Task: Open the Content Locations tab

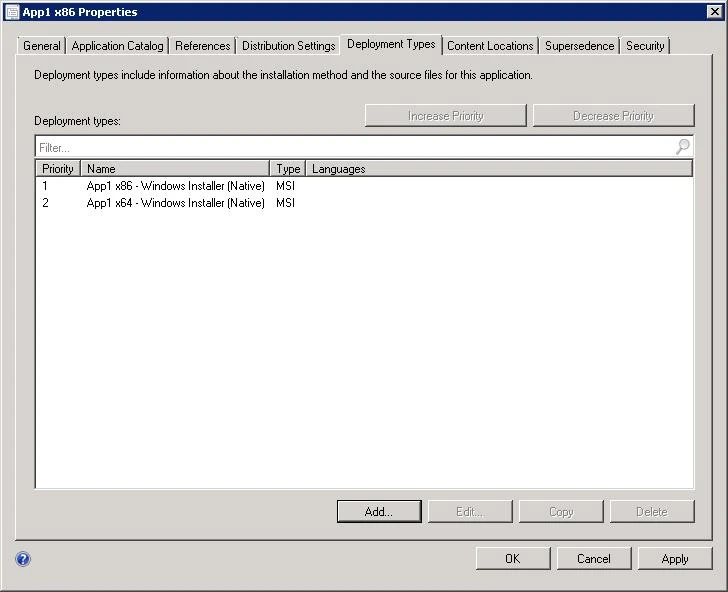Action: pos(490,46)
